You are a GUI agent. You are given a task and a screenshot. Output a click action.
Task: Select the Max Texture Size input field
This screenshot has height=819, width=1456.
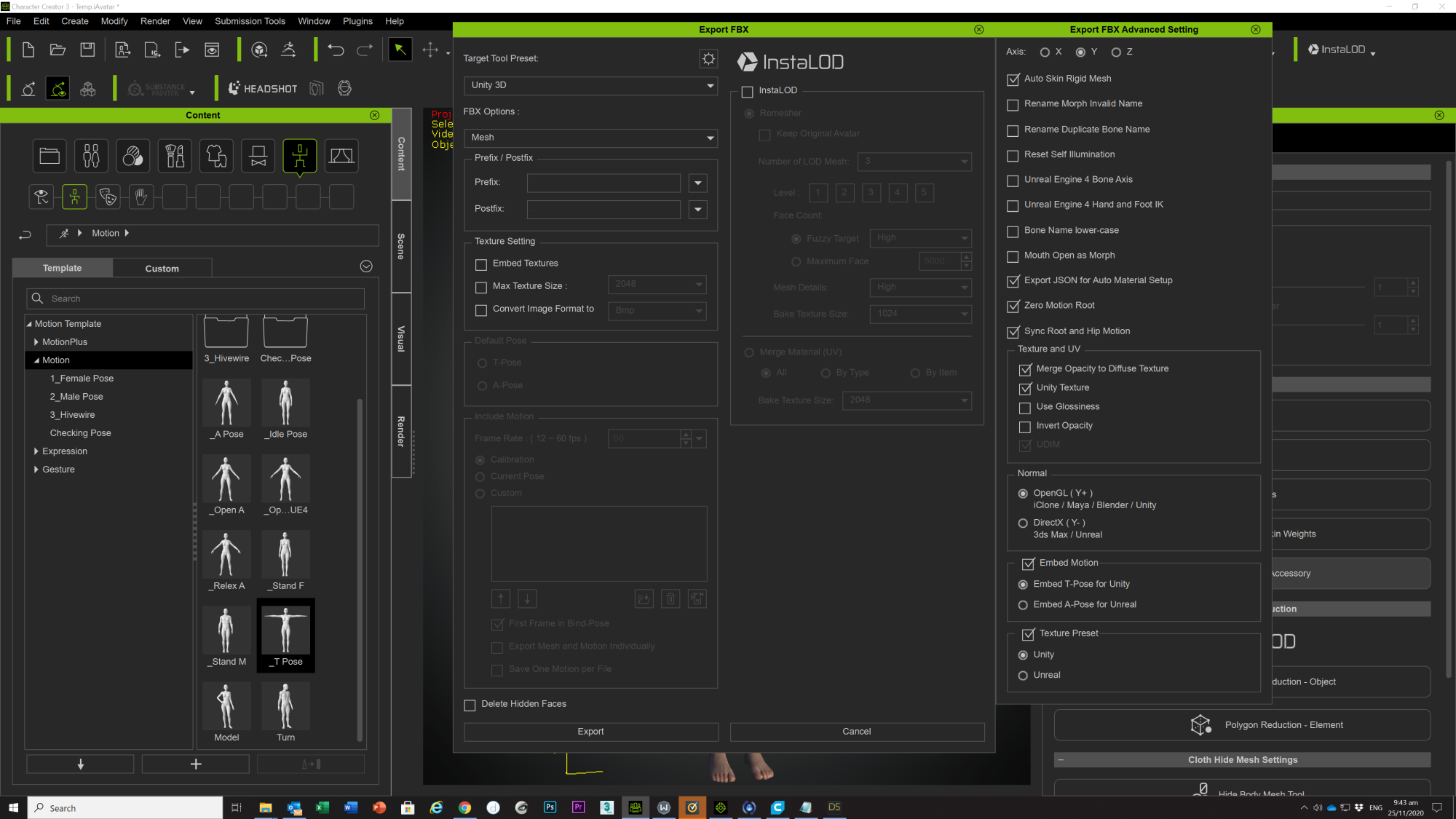click(x=654, y=284)
